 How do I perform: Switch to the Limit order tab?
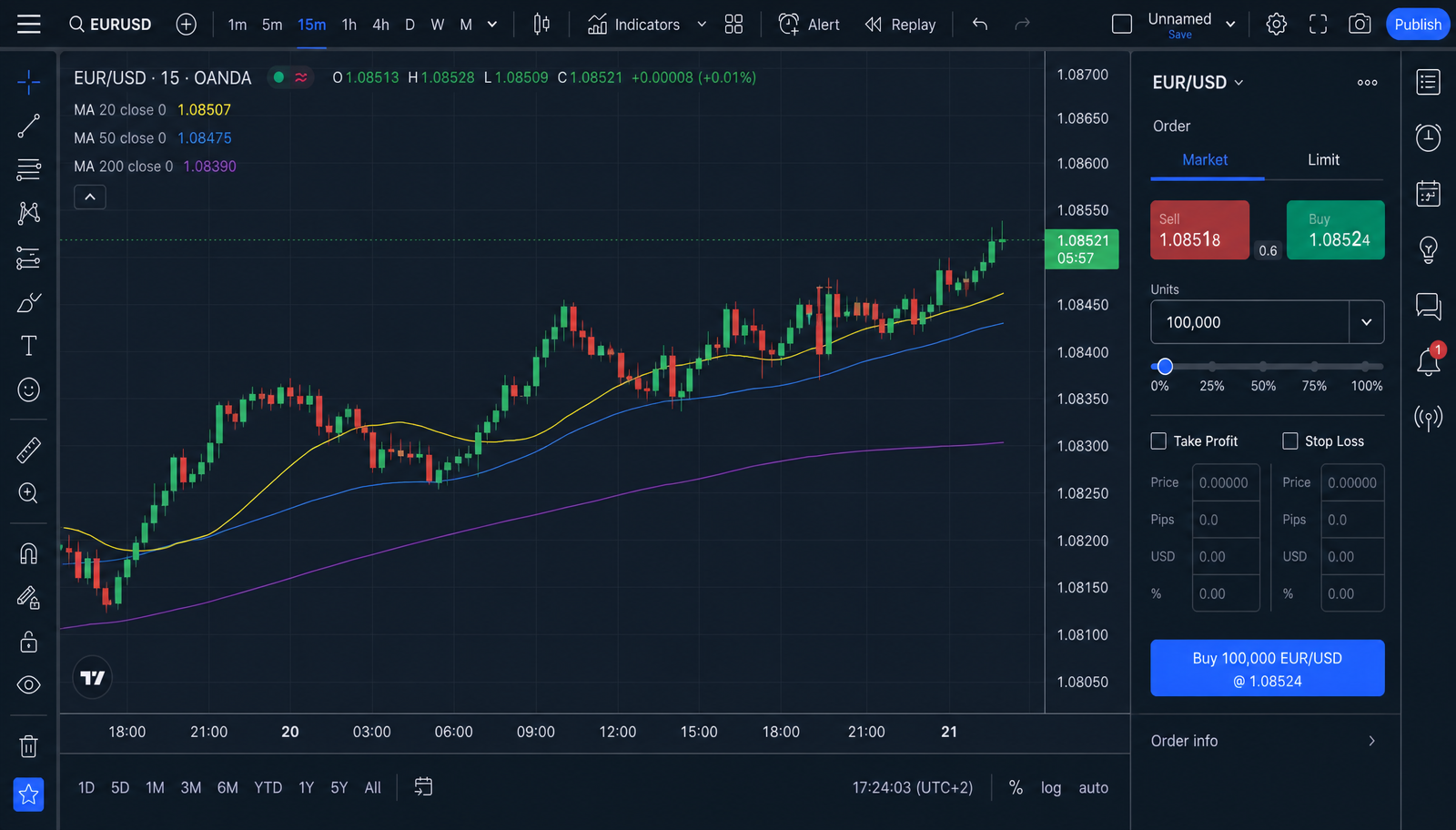tap(1323, 160)
